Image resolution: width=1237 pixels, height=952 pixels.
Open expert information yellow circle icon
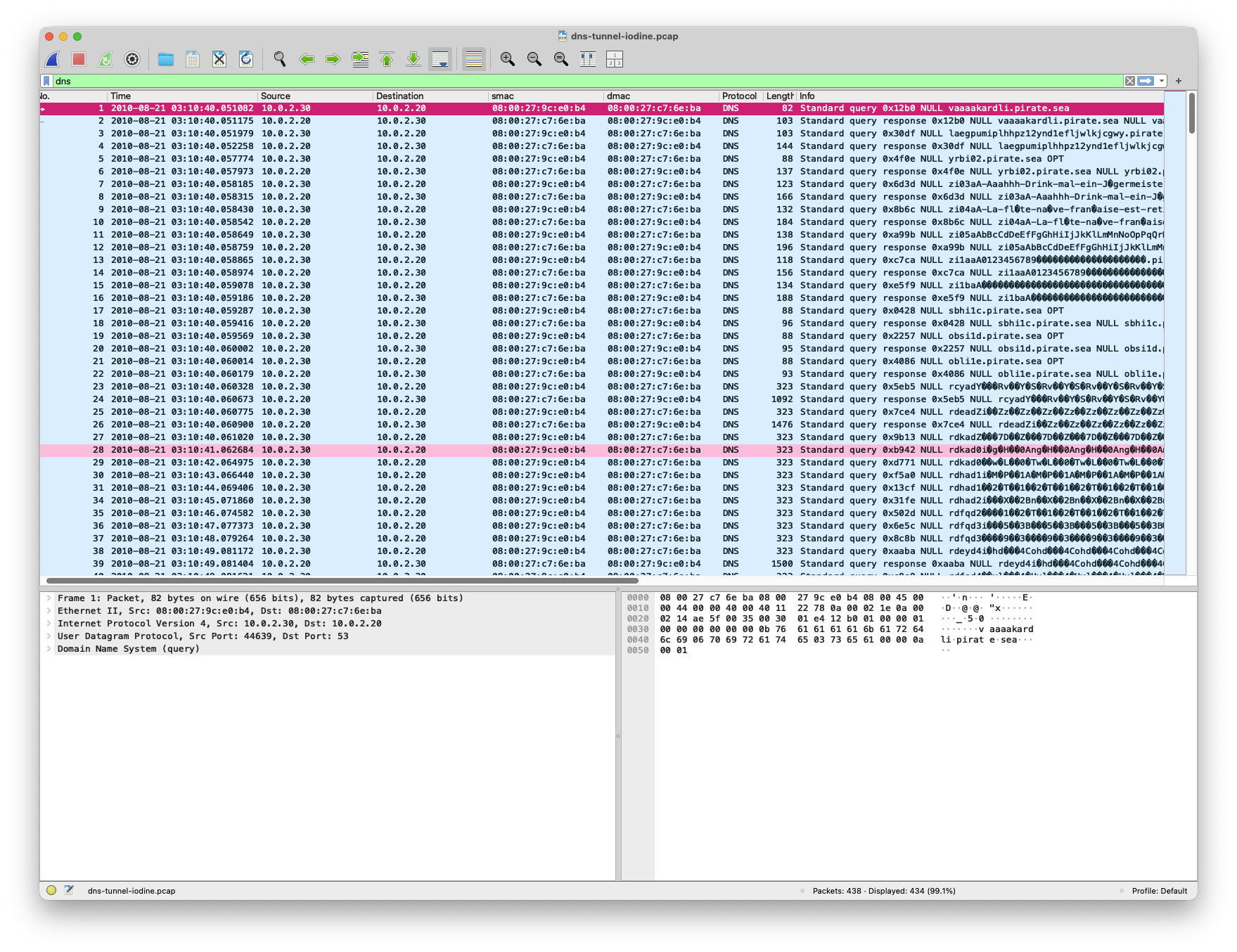tap(51, 890)
